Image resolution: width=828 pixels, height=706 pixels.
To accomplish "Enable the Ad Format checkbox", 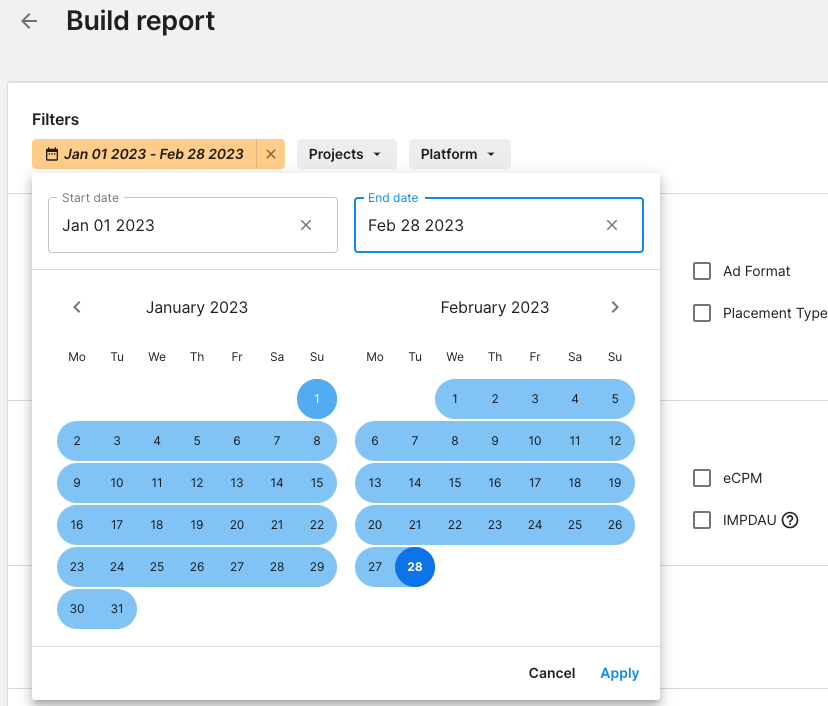I will pos(702,271).
